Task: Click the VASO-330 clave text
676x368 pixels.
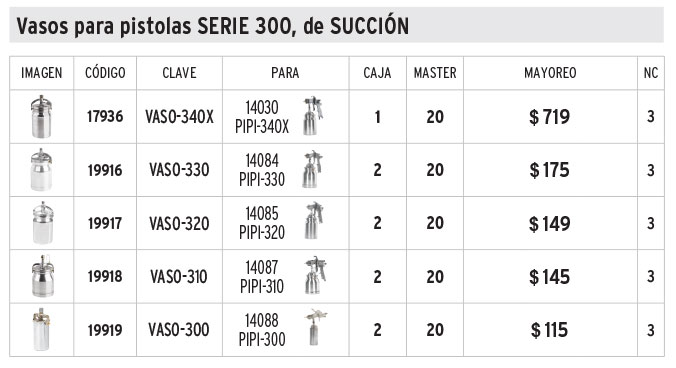Action: pos(179,170)
